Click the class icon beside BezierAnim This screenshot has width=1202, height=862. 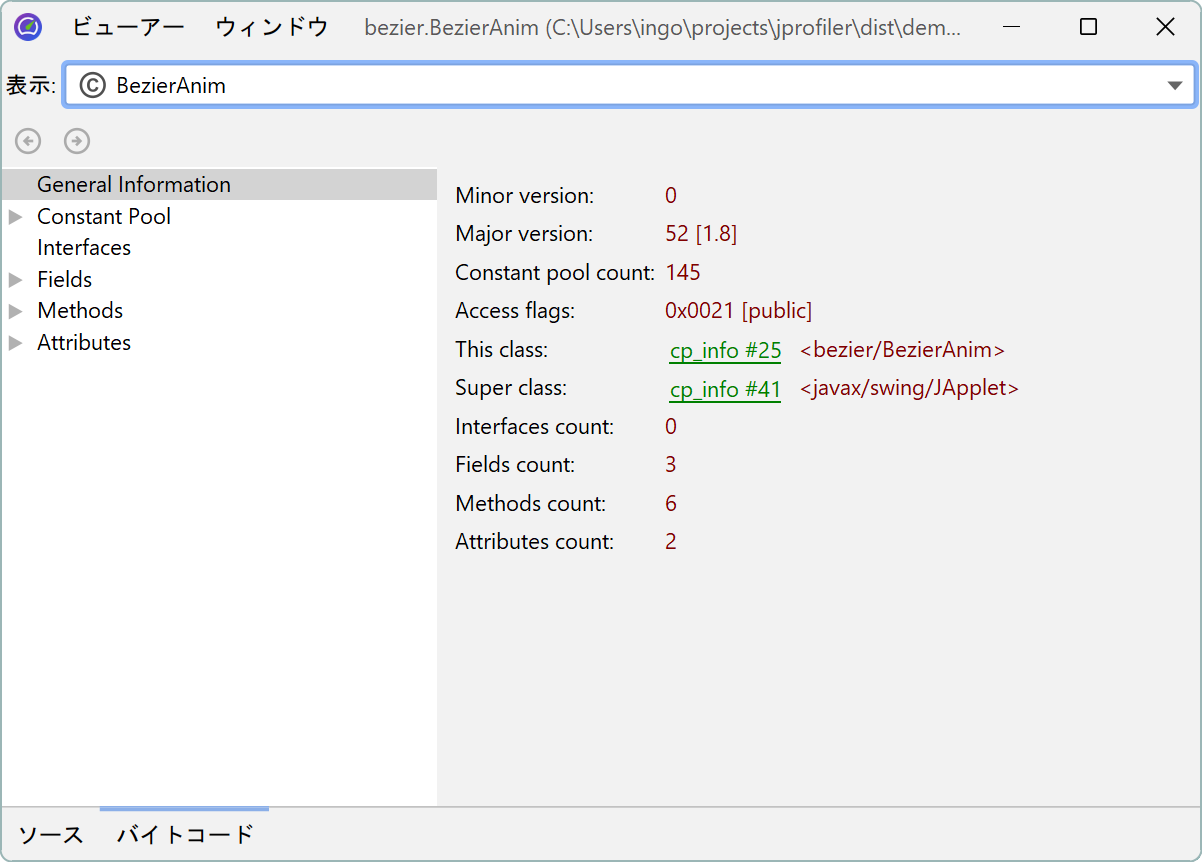pos(92,86)
